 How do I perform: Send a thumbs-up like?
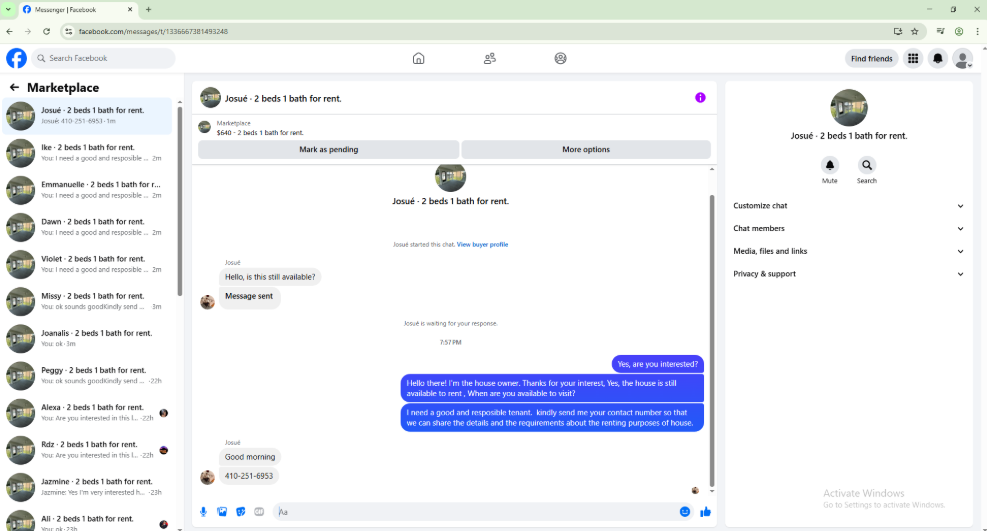tap(705, 512)
